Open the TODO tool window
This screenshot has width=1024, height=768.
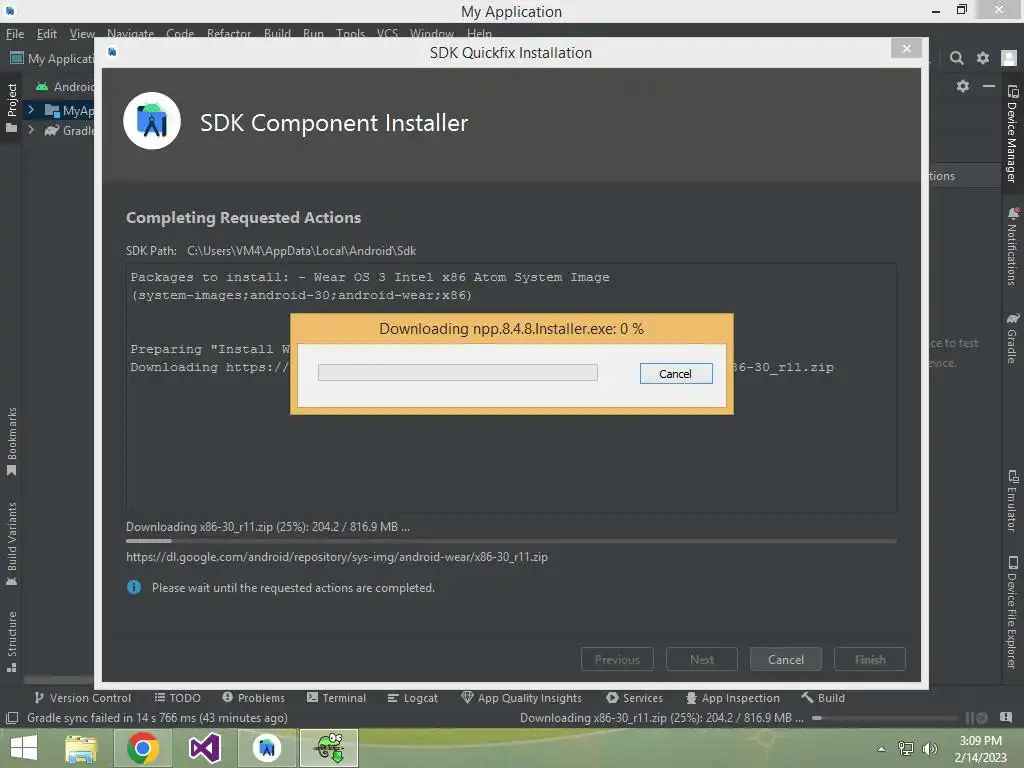click(178, 697)
